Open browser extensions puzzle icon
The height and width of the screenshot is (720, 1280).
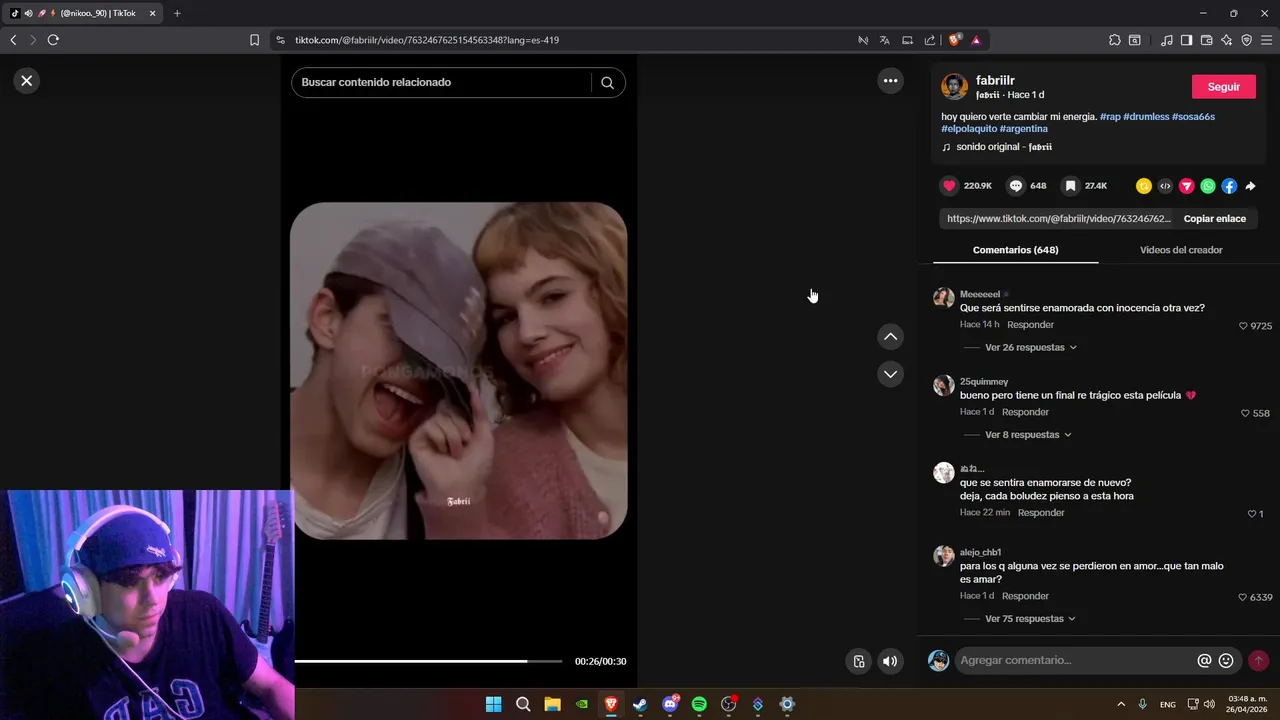1114,40
